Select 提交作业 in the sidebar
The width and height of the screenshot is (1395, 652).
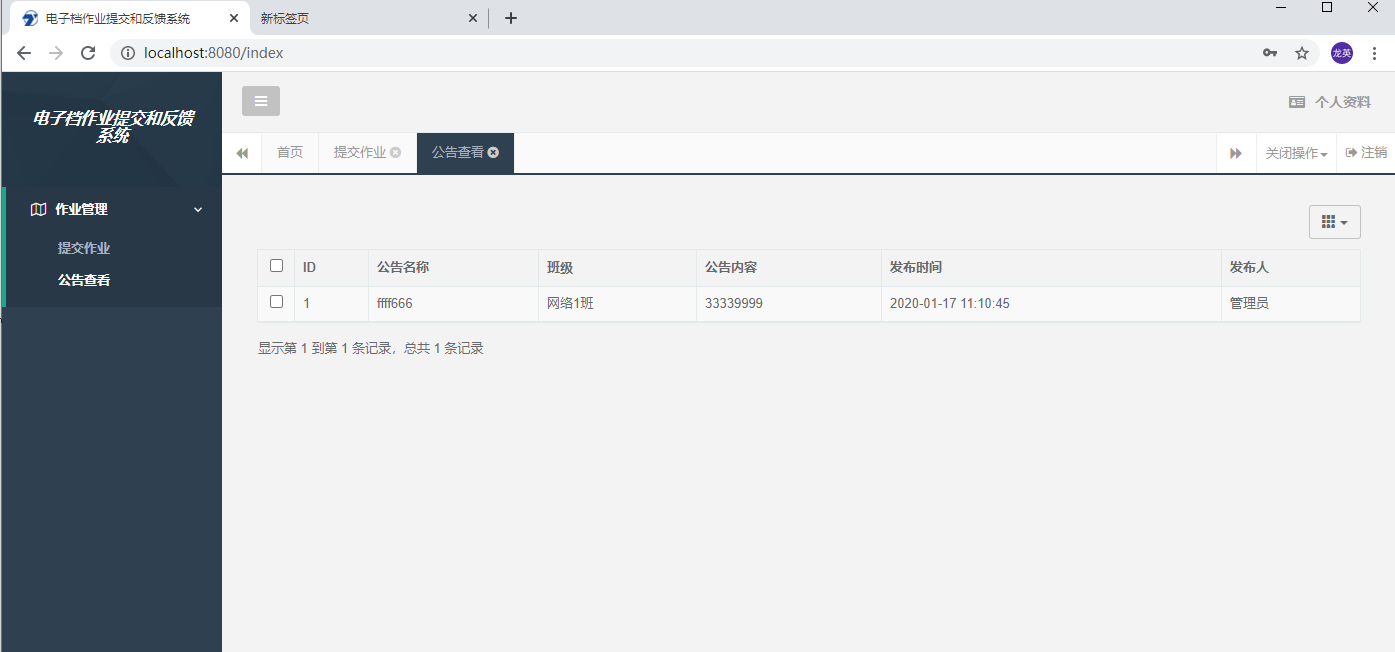[84, 248]
